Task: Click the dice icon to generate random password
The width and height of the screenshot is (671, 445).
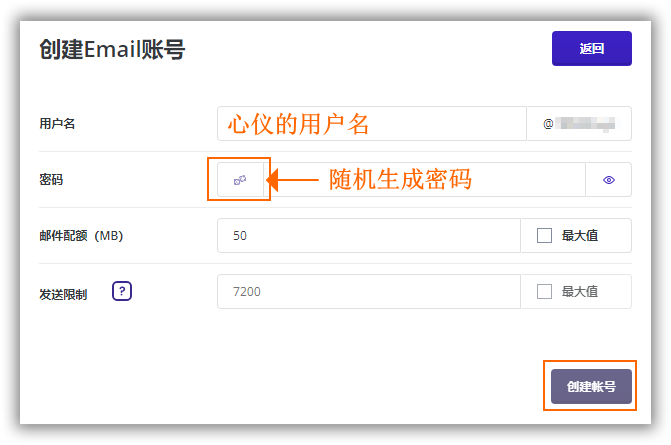Action: tap(240, 180)
